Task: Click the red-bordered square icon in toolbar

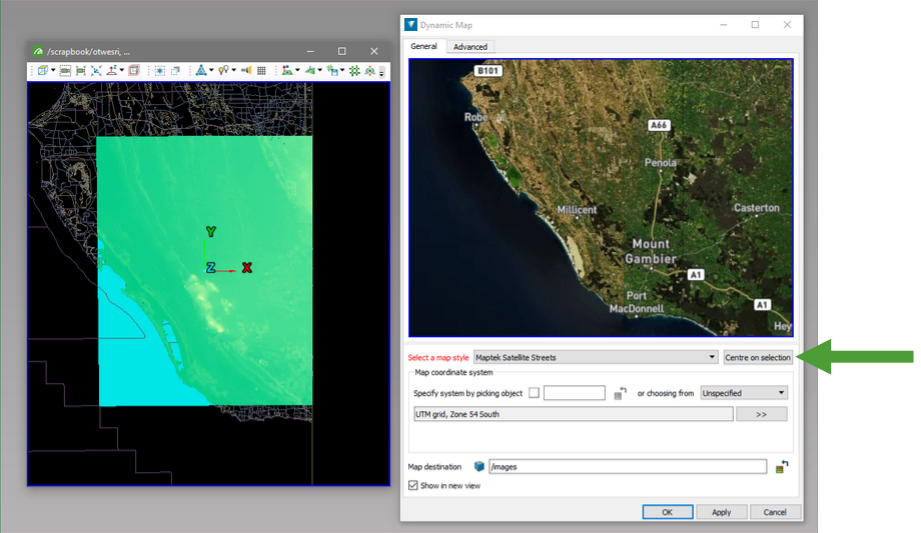Action: point(134,71)
